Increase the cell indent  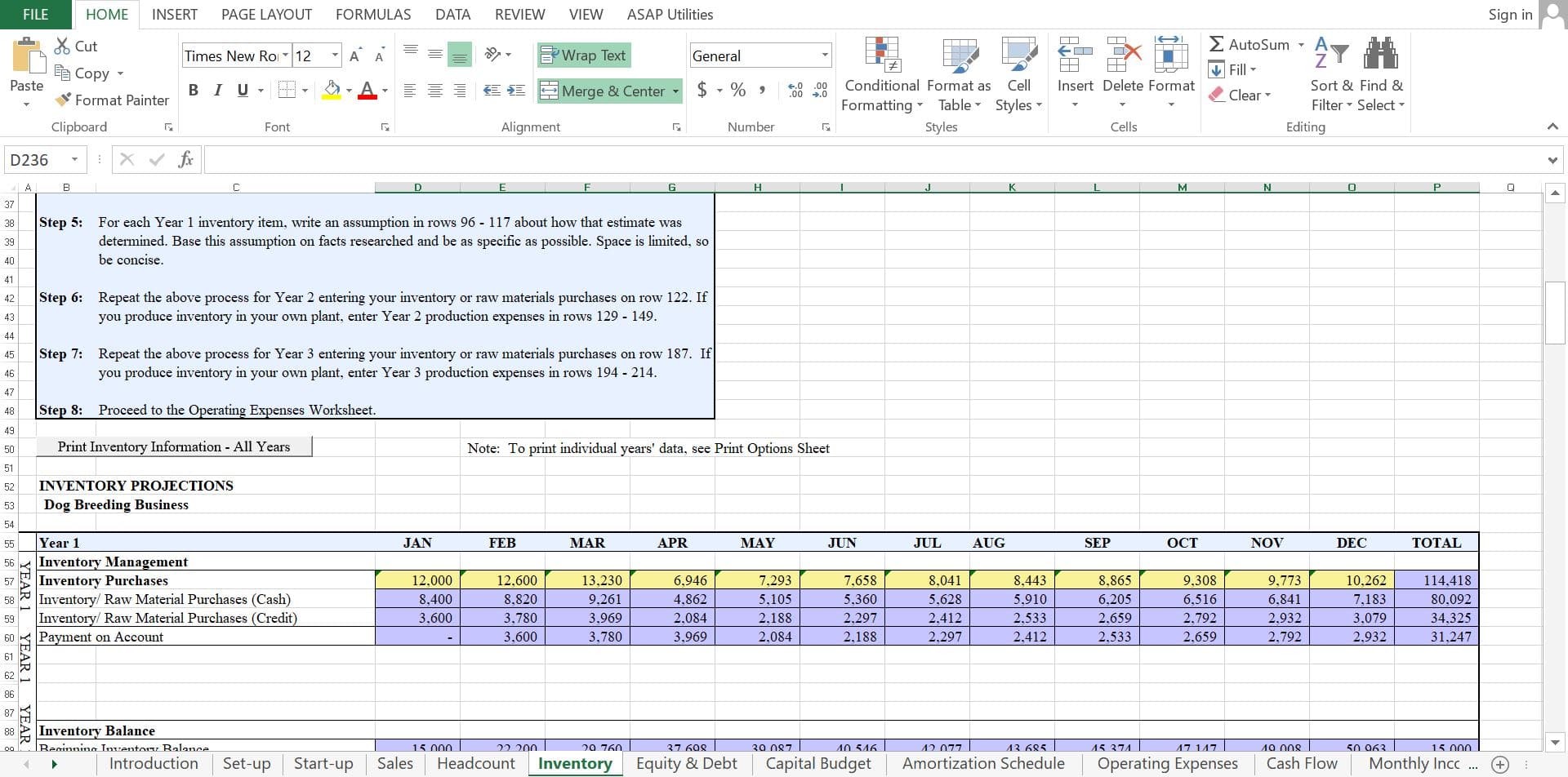[x=516, y=90]
